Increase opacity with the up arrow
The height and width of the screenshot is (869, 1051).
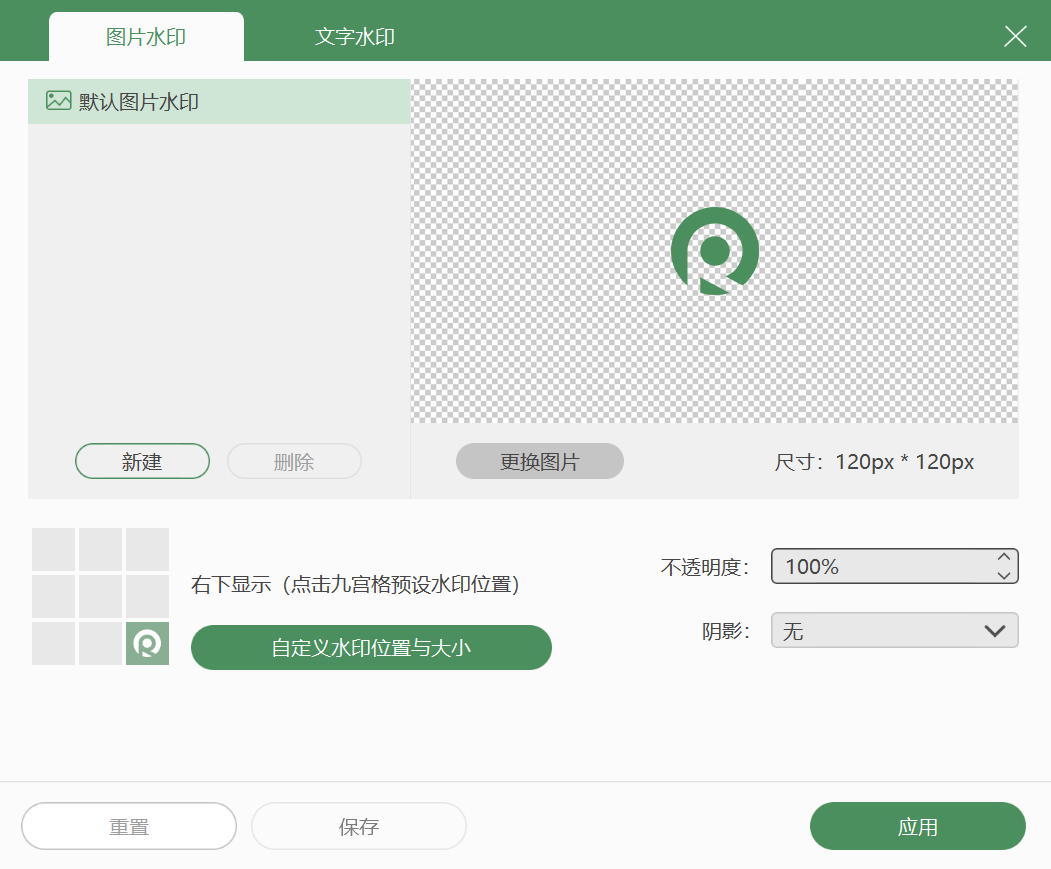tap(1003, 558)
